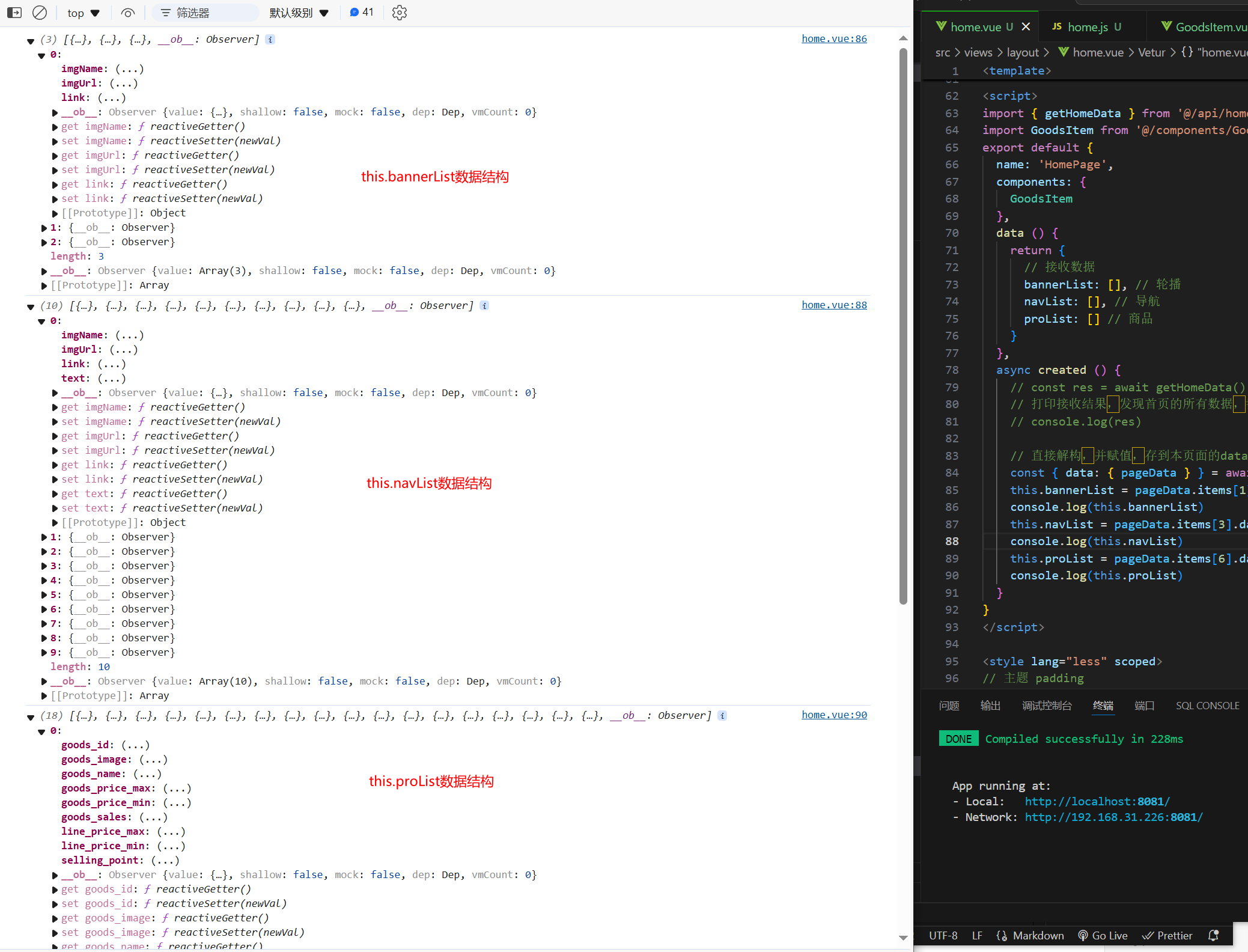The height and width of the screenshot is (952, 1248).
Task: Click Vetur in the breadcrumb path
Action: tap(1151, 53)
